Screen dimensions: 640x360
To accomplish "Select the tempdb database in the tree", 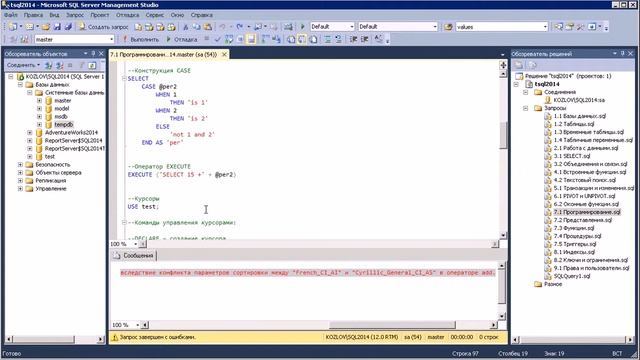I will [x=63, y=124].
